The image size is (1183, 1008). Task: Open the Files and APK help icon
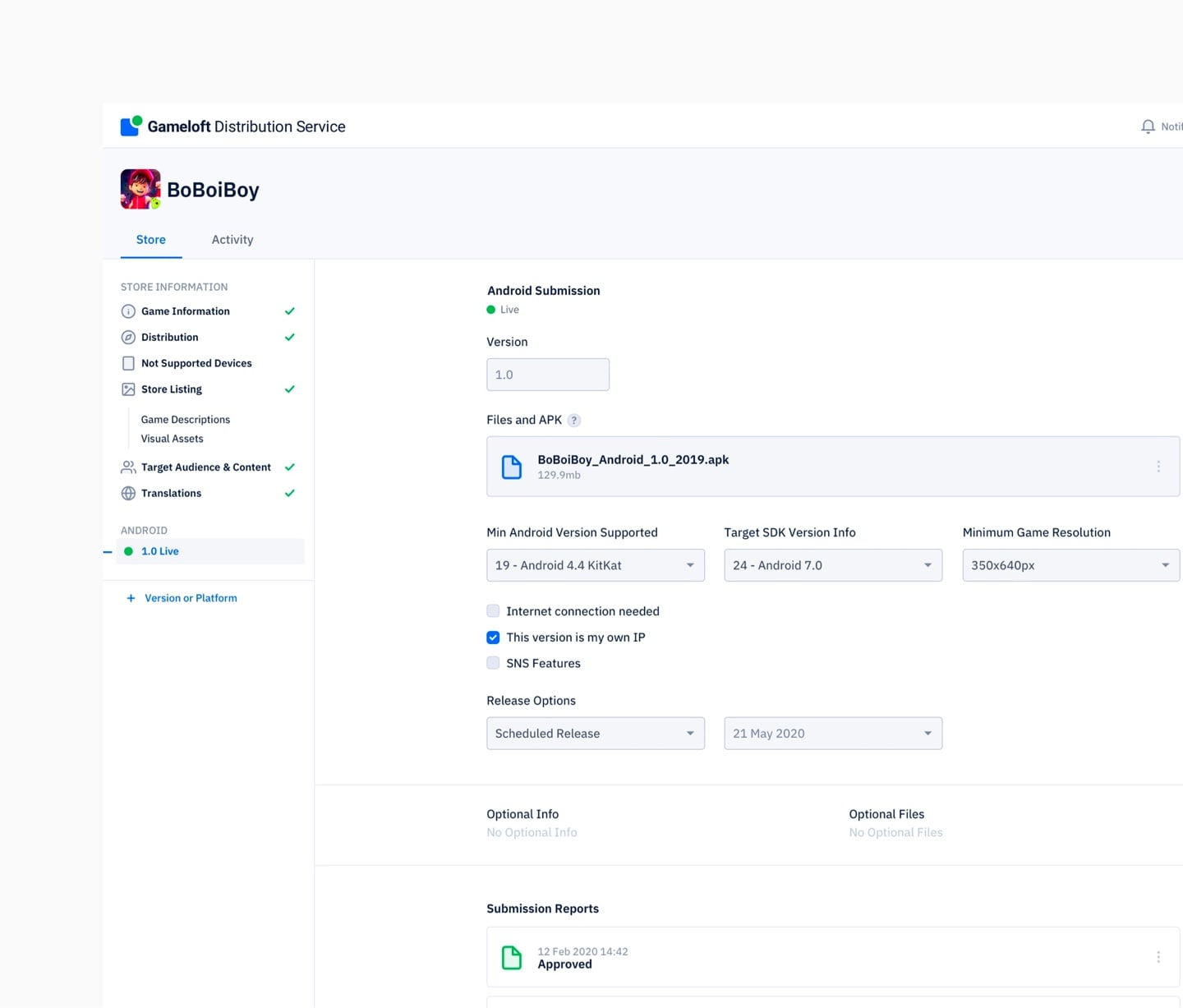pos(574,421)
